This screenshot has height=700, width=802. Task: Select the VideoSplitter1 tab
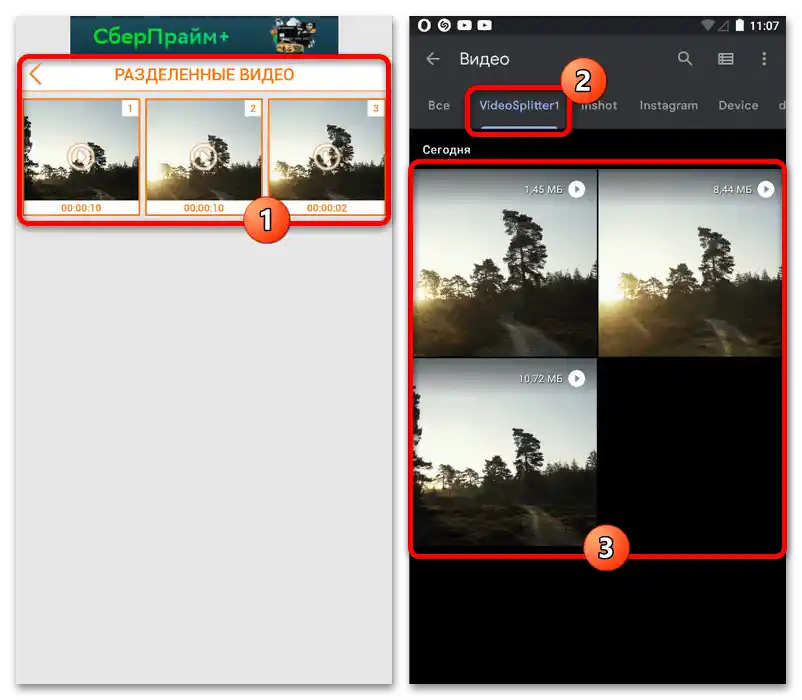519,105
